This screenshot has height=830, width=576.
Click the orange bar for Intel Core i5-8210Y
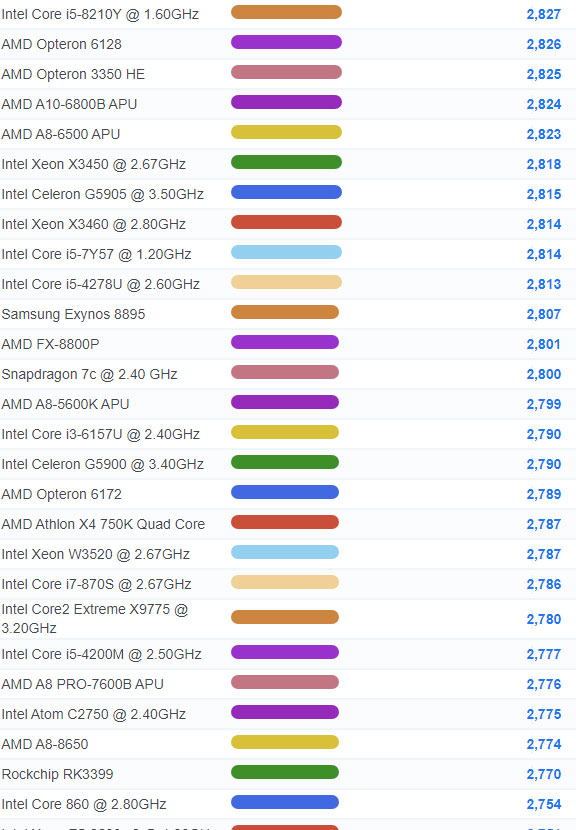[286, 12]
